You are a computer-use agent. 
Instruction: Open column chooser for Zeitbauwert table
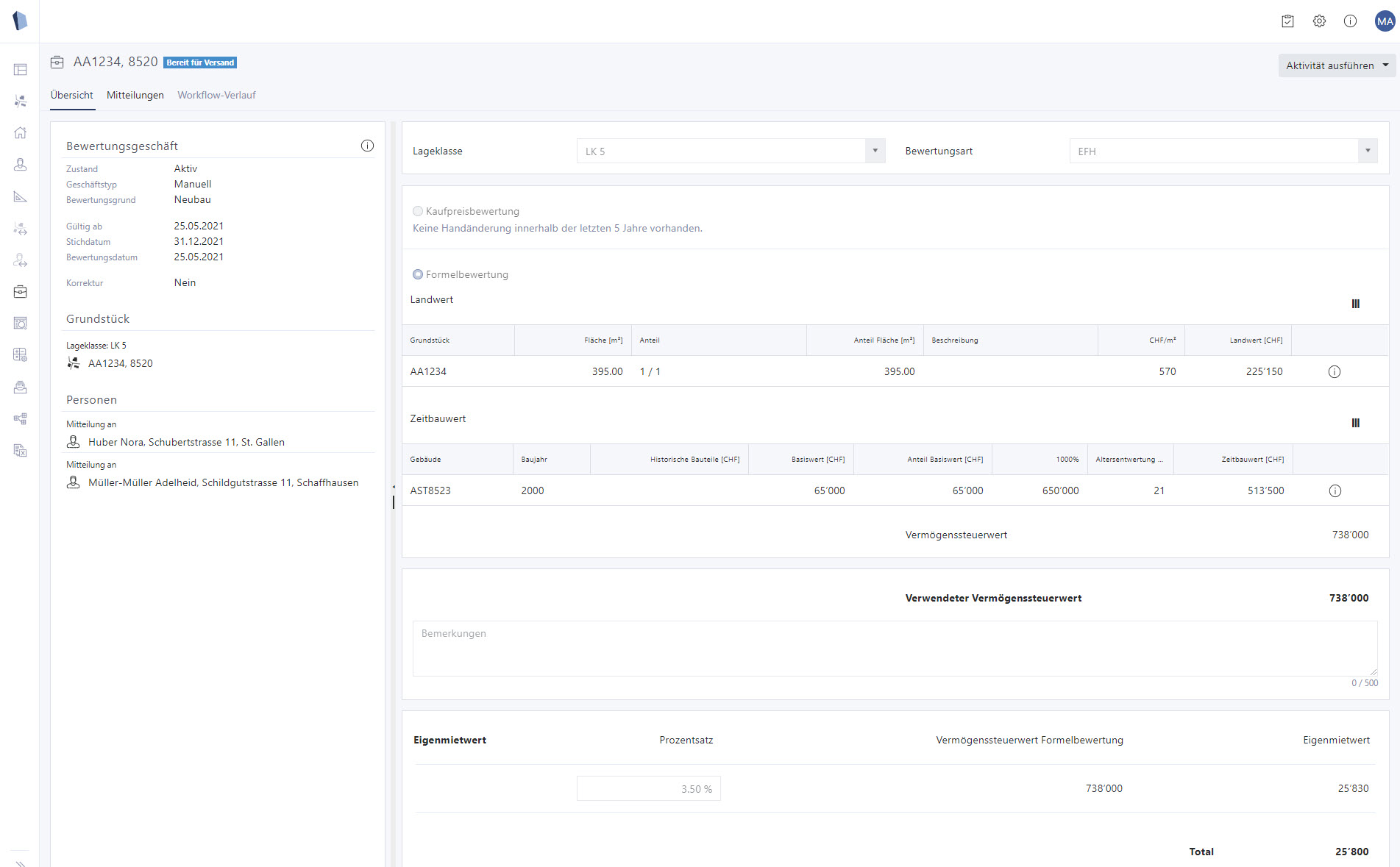point(1355,423)
